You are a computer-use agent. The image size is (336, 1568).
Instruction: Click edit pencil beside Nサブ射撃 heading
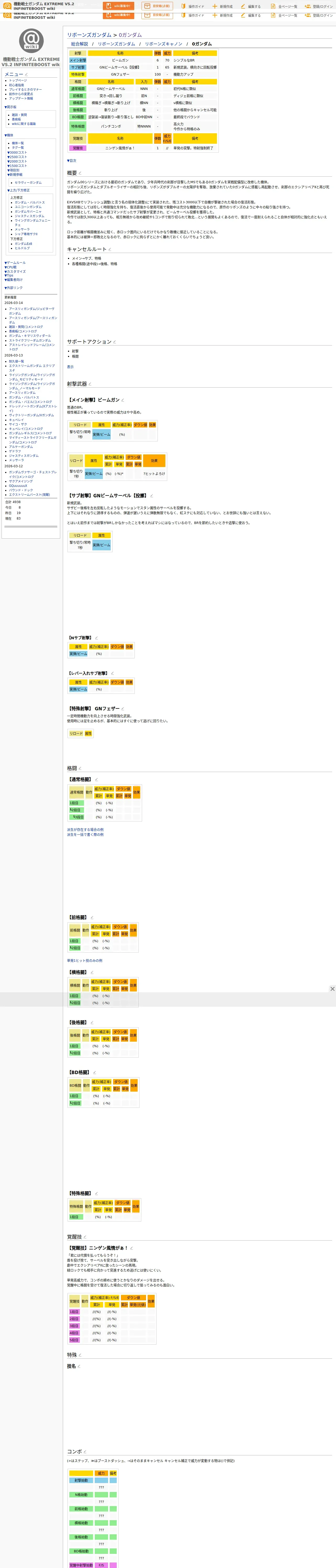point(96,638)
